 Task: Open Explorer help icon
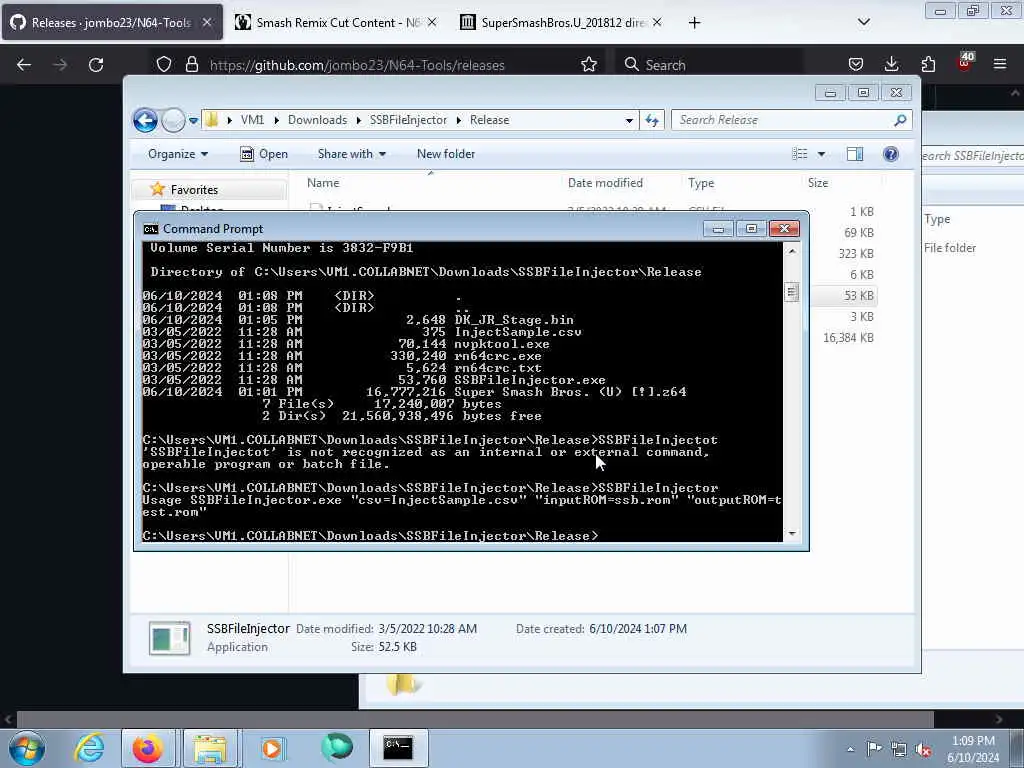[891, 154]
